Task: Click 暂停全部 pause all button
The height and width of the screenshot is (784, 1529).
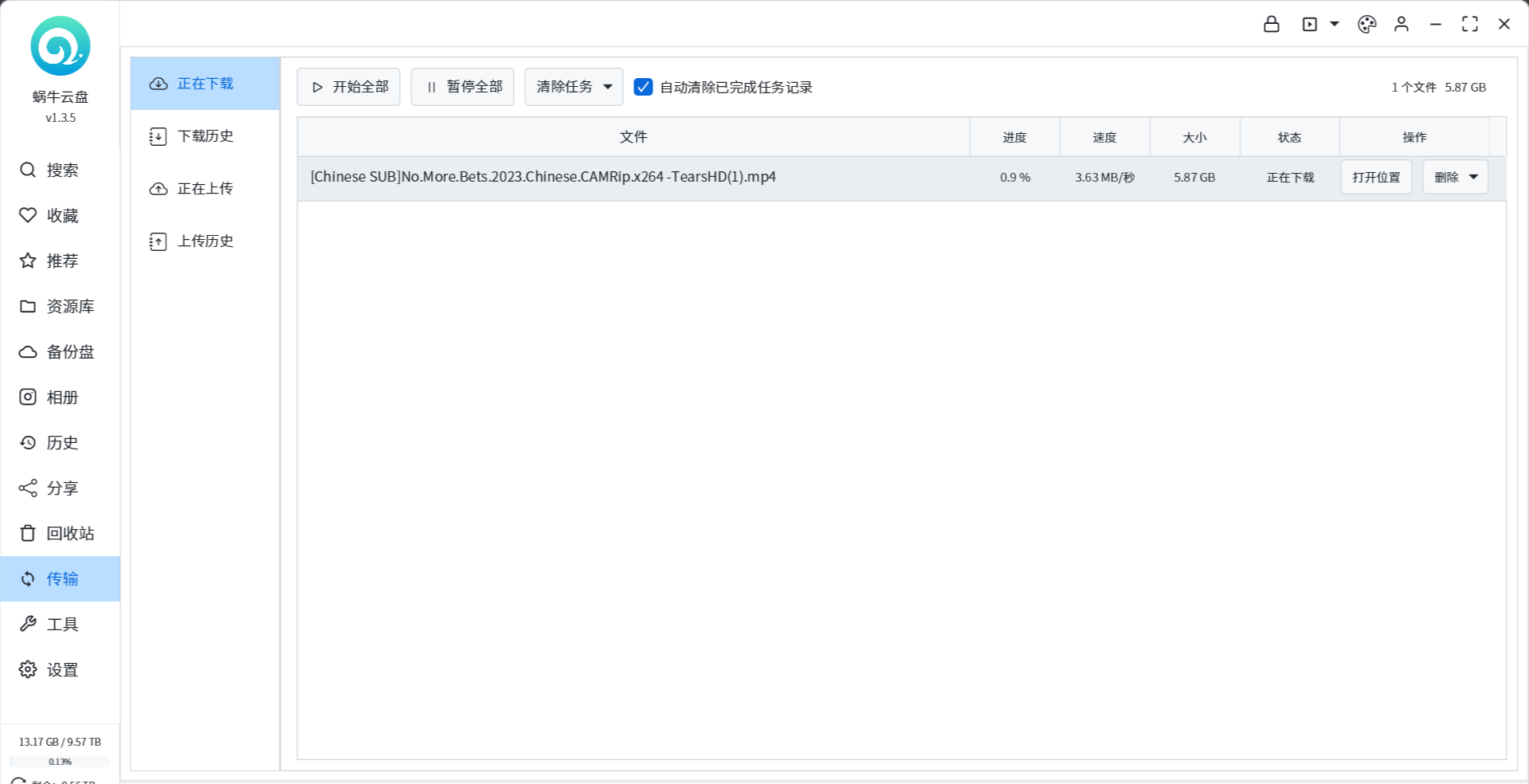Action: tap(462, 87)
